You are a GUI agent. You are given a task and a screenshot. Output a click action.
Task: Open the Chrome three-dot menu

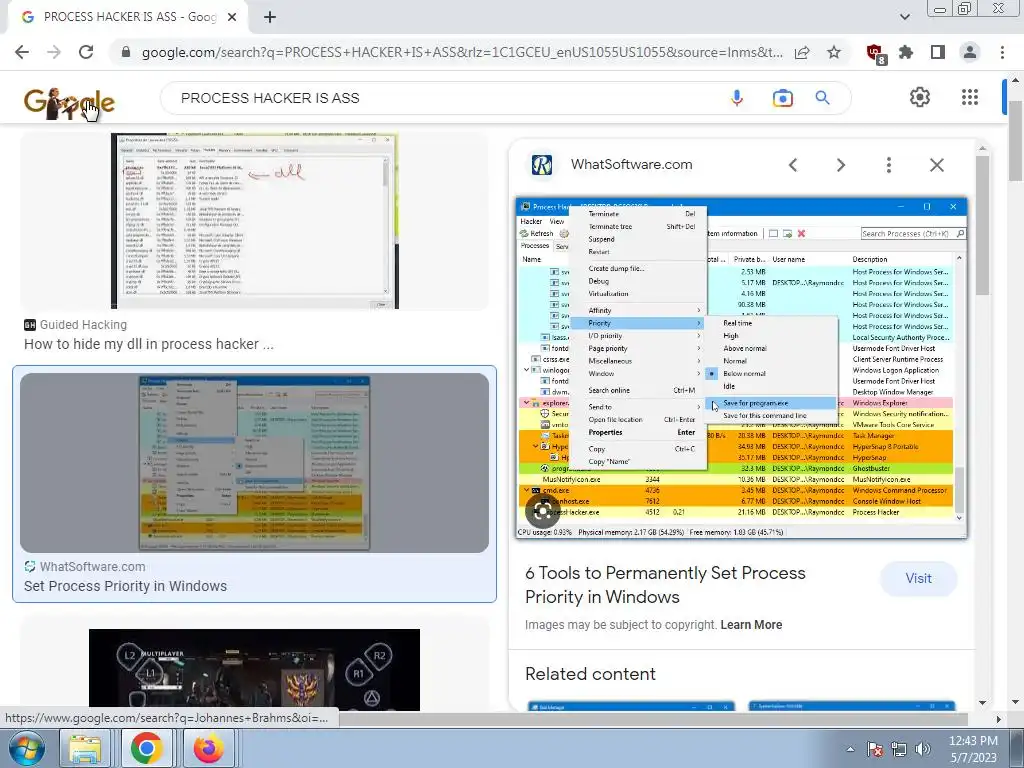[x=1002, y=52]
